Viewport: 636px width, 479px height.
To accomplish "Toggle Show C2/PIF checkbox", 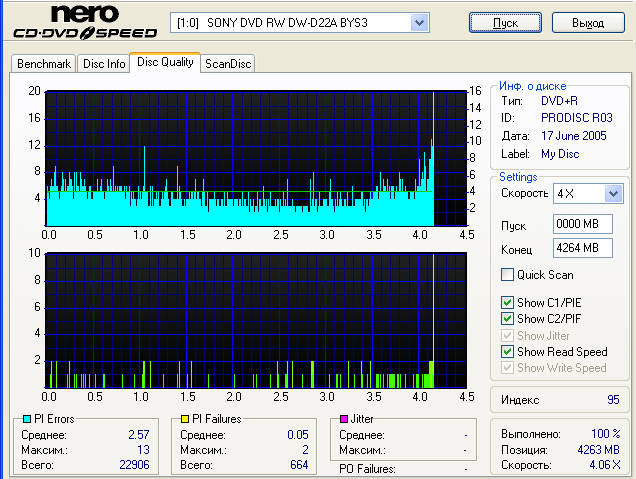I will coord(508,319).
